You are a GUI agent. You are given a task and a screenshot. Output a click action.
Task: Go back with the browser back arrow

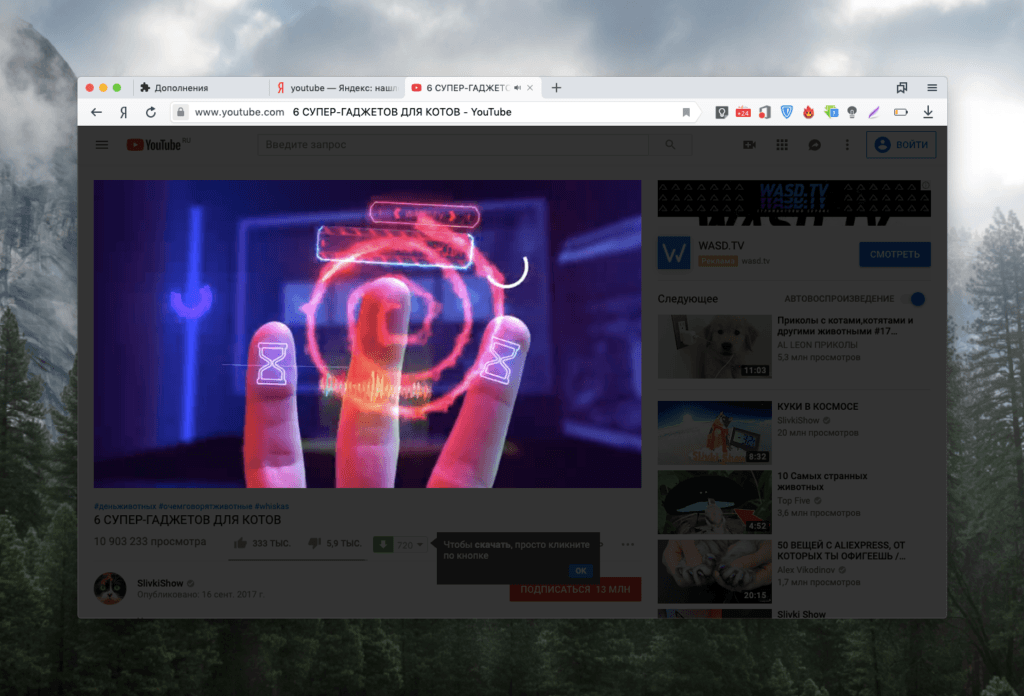point(97,112)
